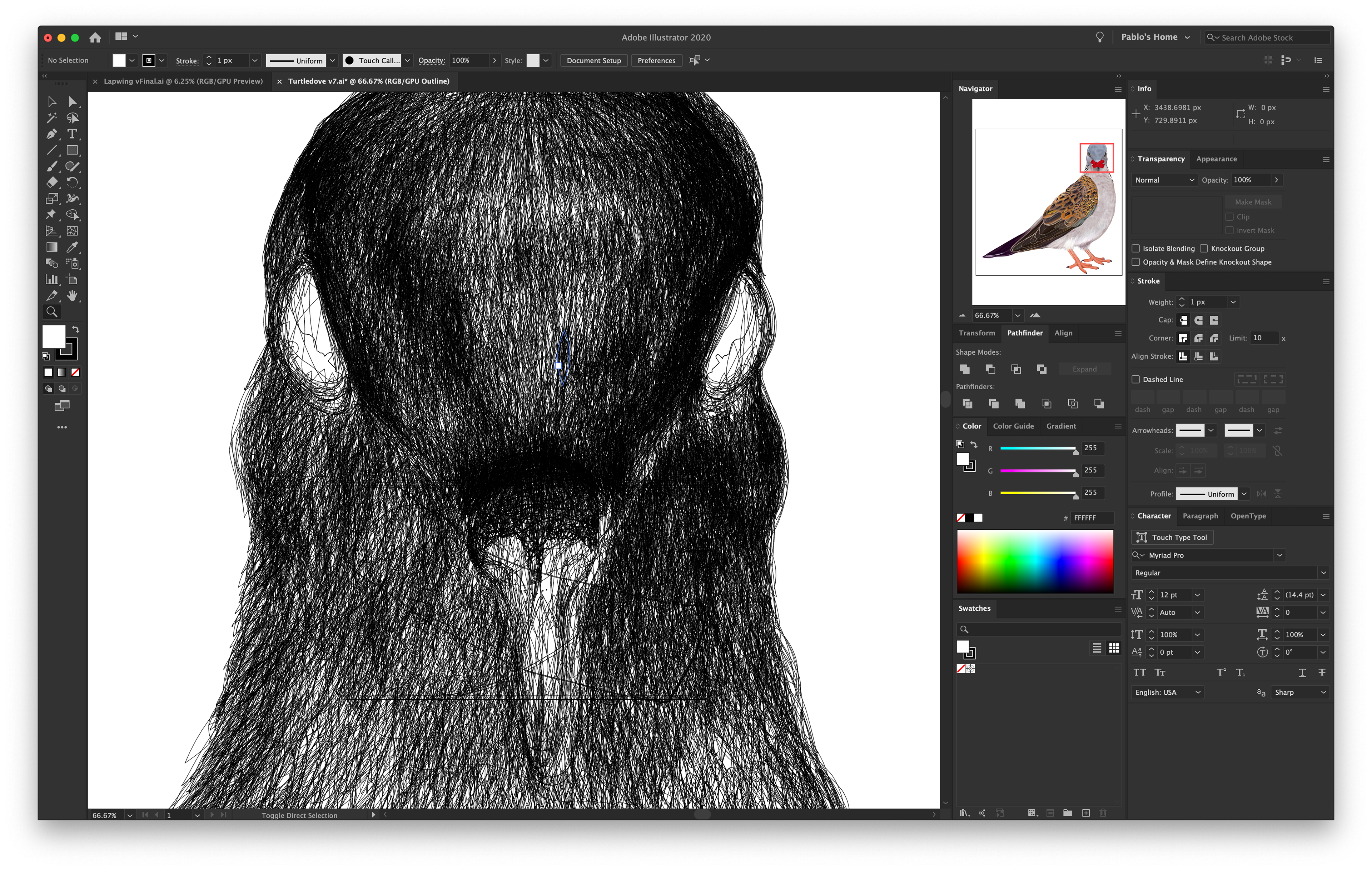Enable the Dashed Line checkbox
Screen dimensions: 1372x870
pos(1135,379)
